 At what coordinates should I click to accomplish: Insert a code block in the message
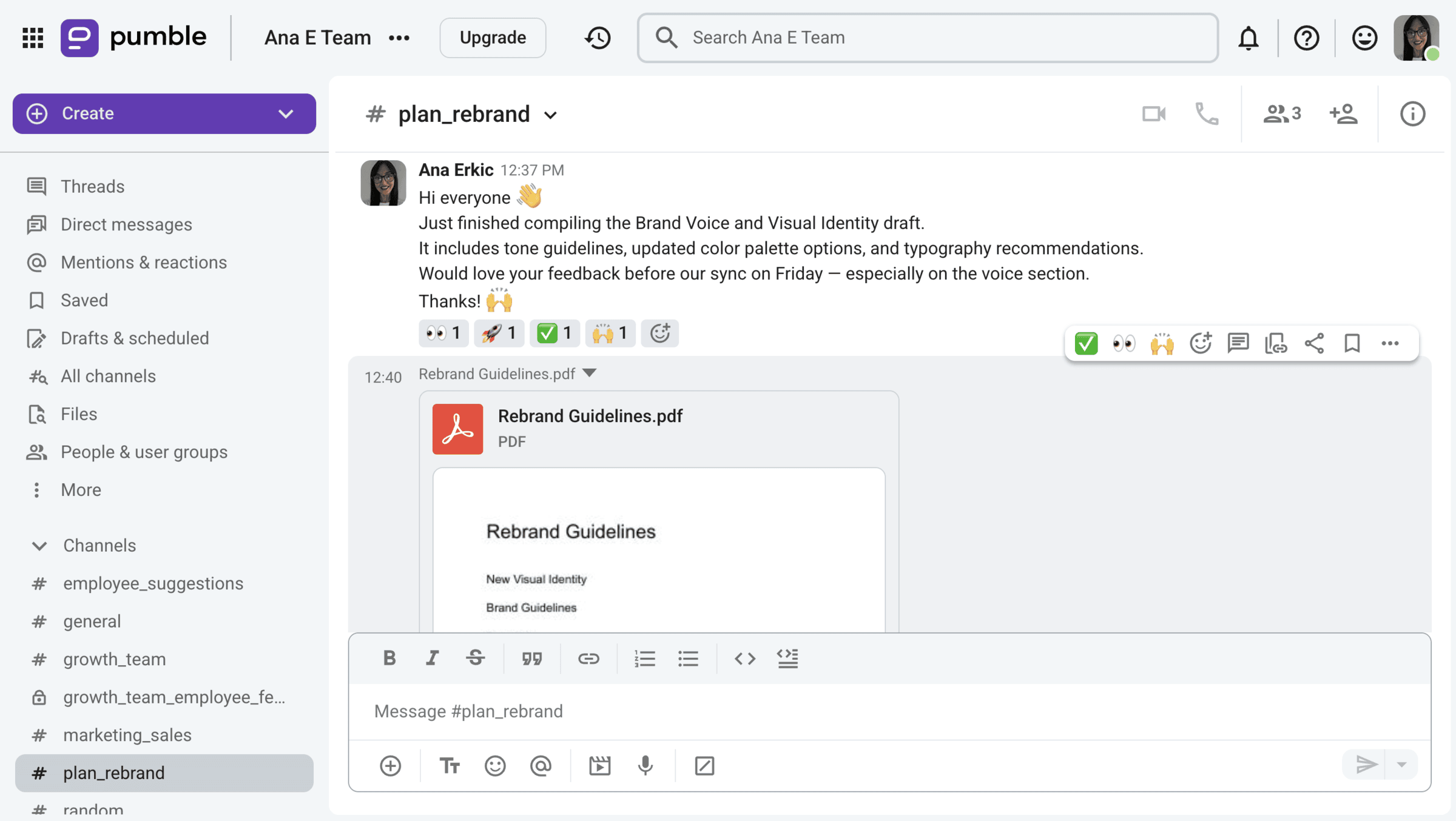click(x=787, y=658)
